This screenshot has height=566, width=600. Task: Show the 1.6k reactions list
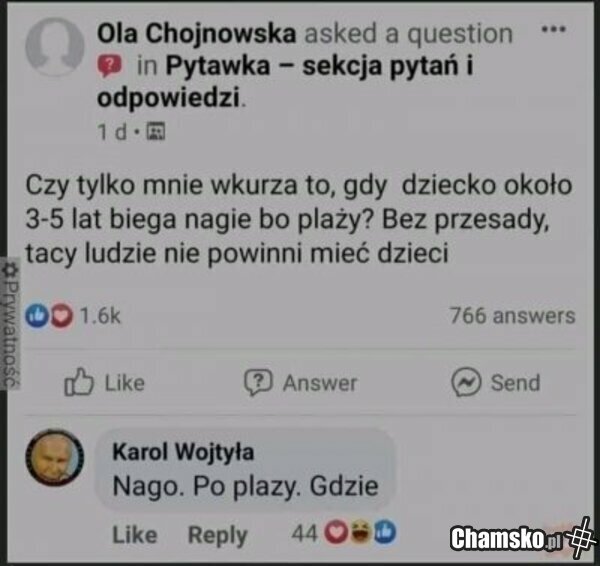tap(100, 316)
